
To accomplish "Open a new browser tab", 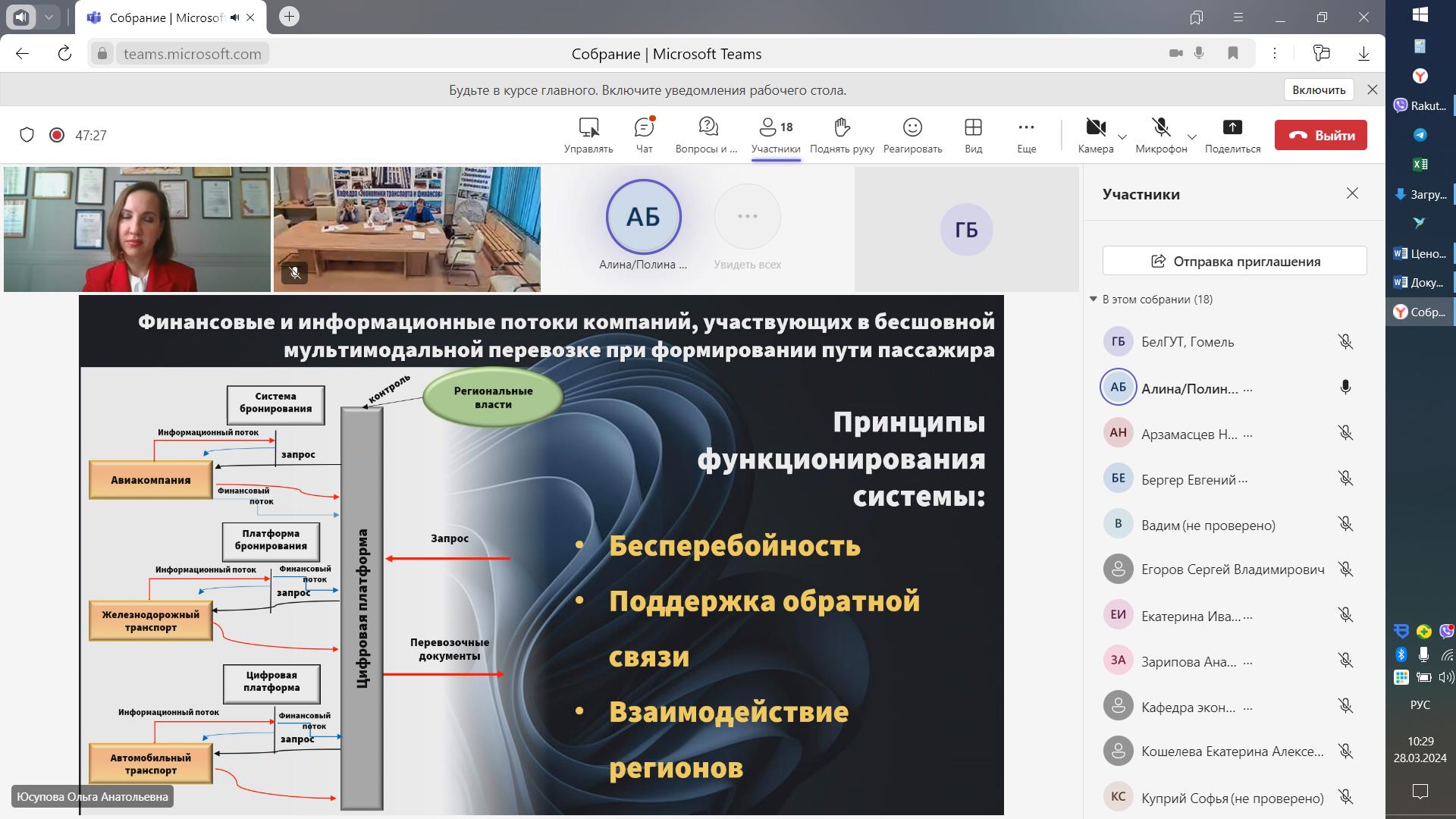I will 289,17.
